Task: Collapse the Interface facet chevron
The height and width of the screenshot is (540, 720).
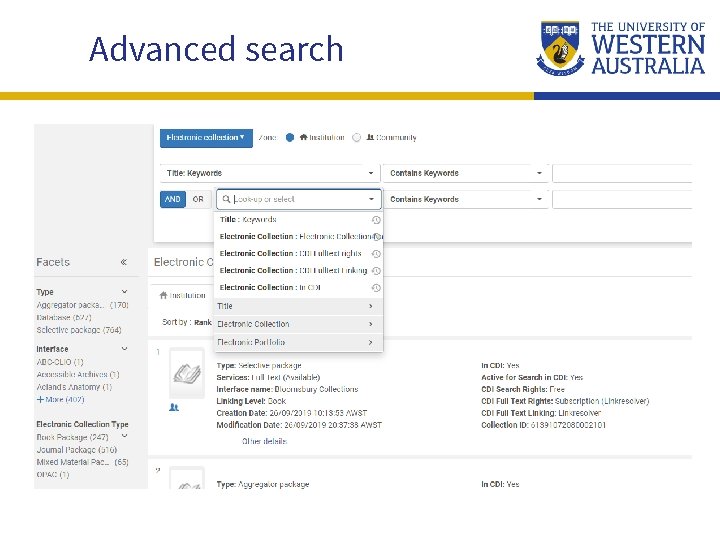Action: pyautogui.click(x=124, y=349)
